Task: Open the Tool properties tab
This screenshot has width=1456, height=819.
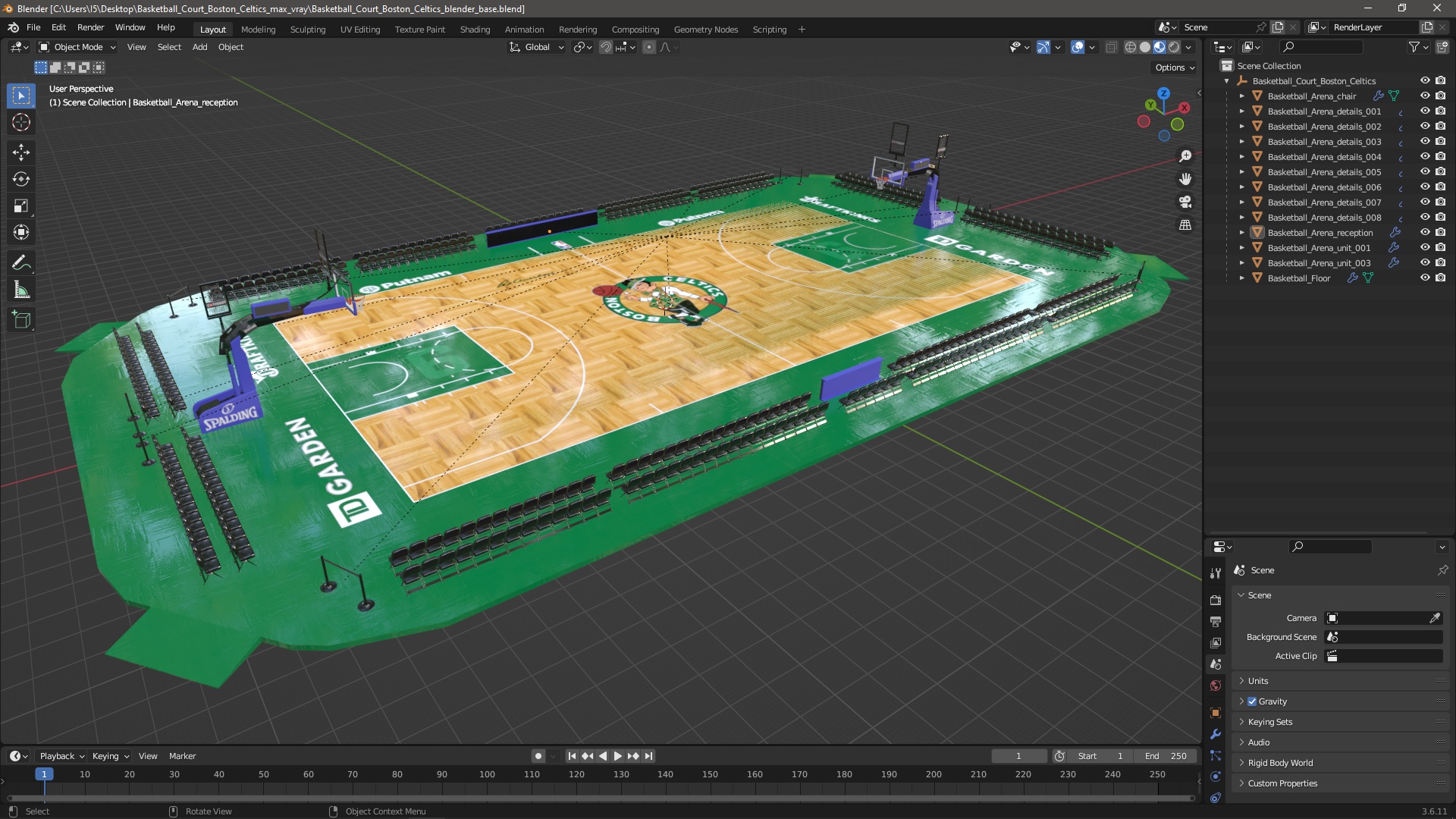Action: (x=1216, y=573)
